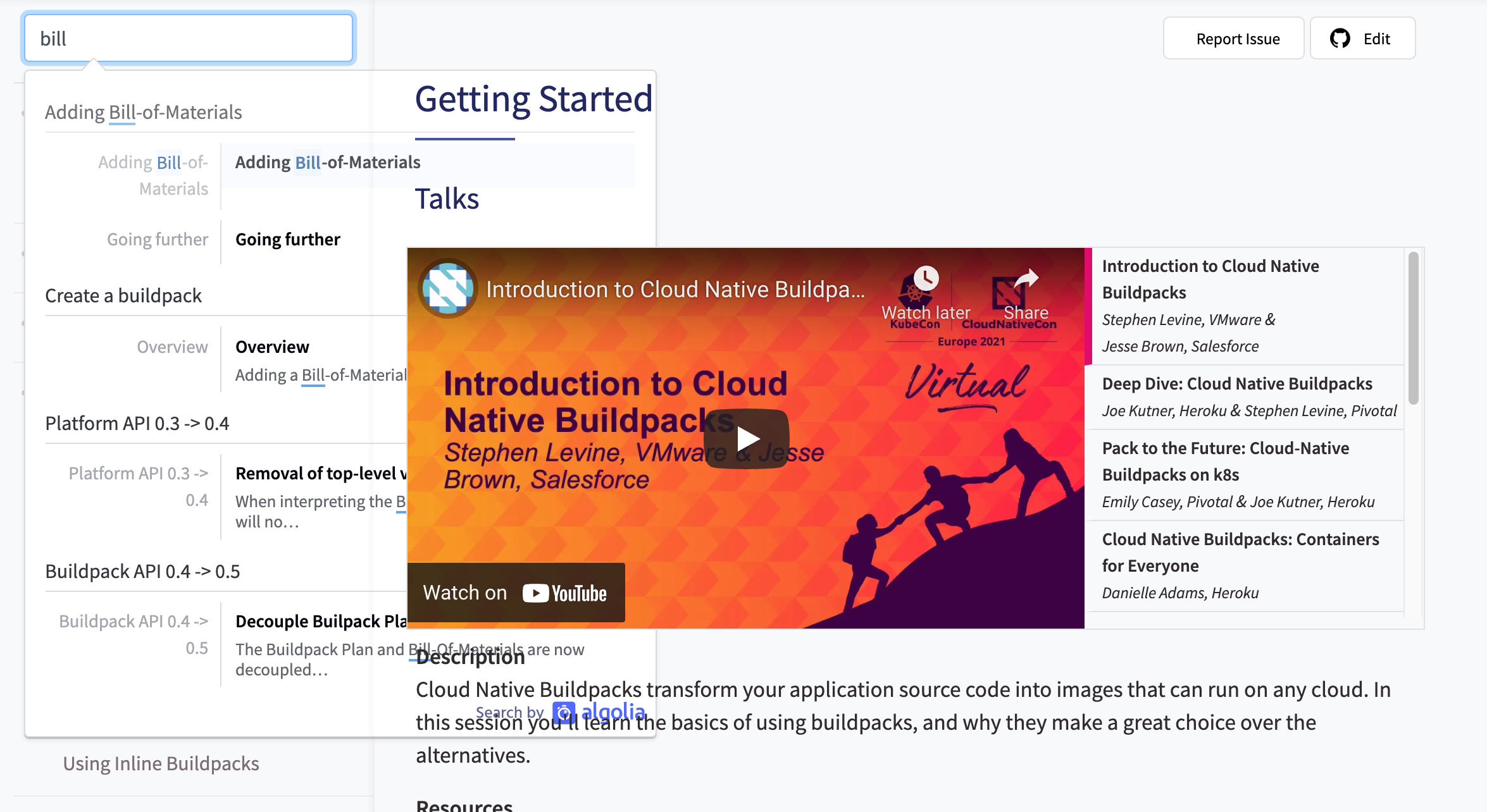Click the Watch on YouTube badge
1487x812 pixels.
click(516, 592)
